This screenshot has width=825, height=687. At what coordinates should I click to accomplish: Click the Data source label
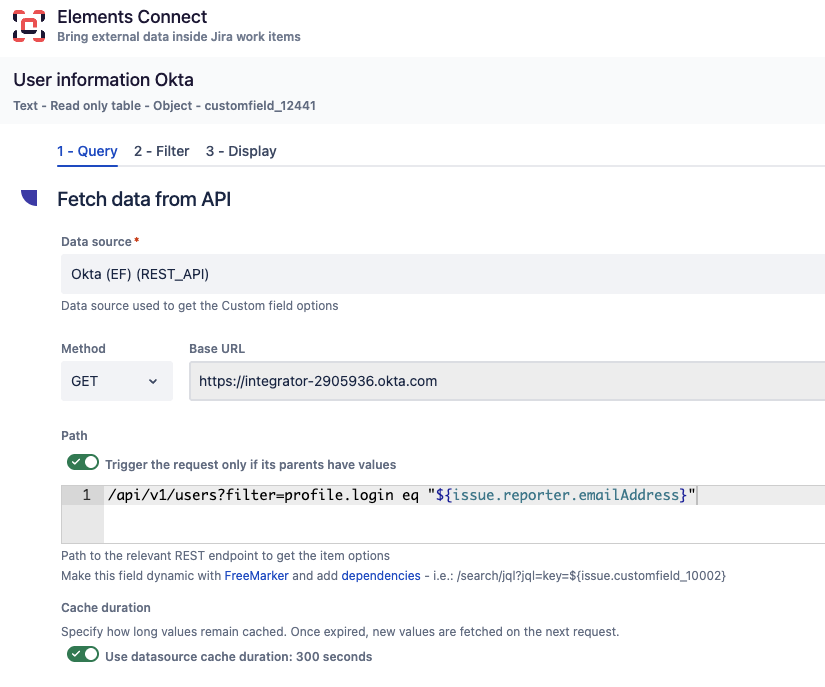pos(96,241)
